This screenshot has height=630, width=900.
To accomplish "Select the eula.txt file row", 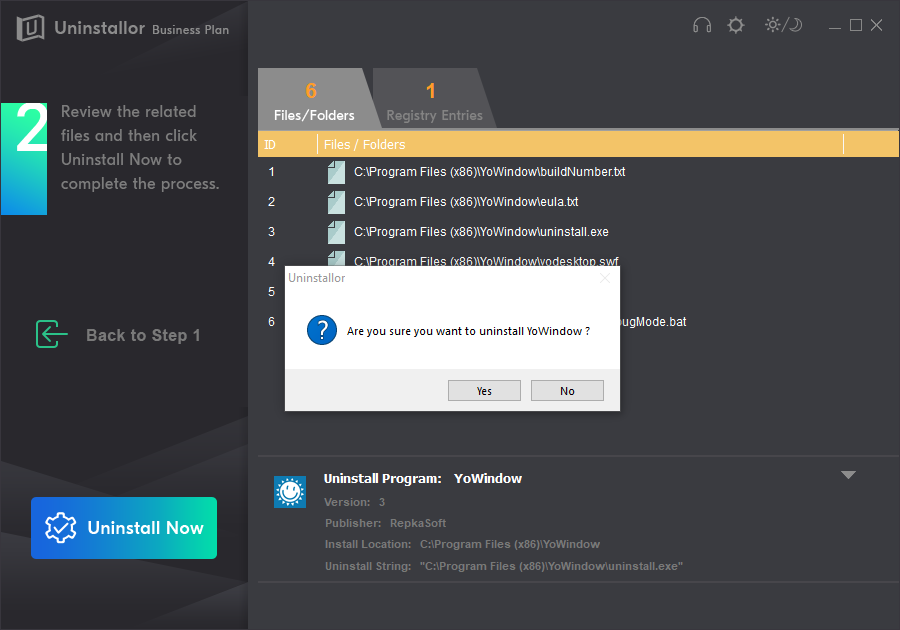I will pyautogui.click(x=578, y=202).
